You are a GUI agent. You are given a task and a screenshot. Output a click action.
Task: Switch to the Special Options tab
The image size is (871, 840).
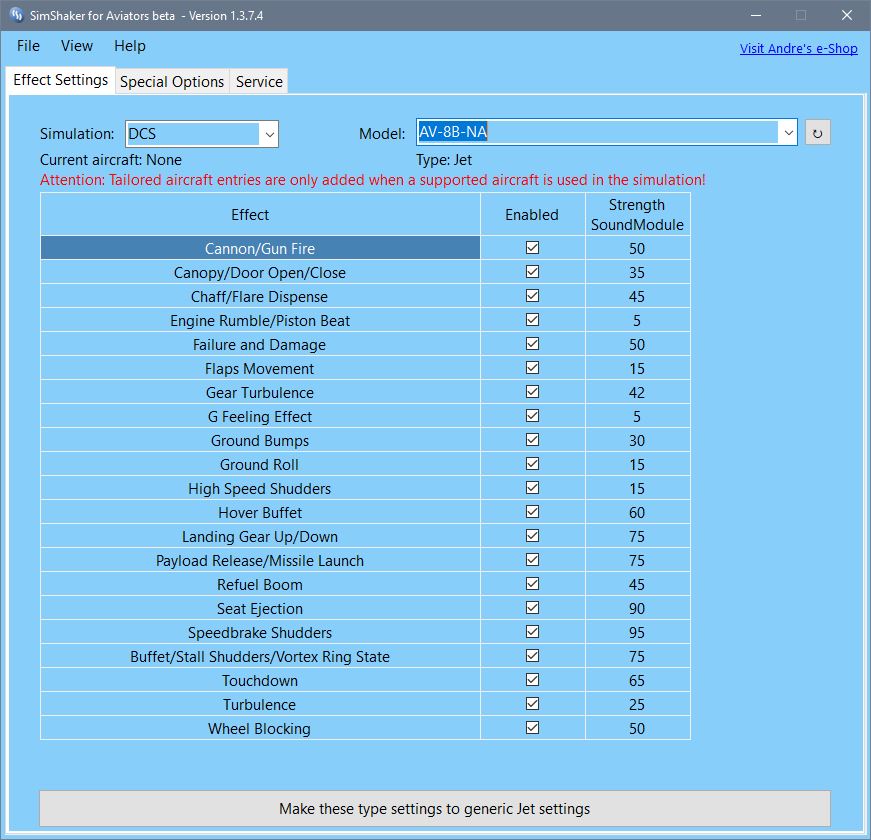click(172, 82)
